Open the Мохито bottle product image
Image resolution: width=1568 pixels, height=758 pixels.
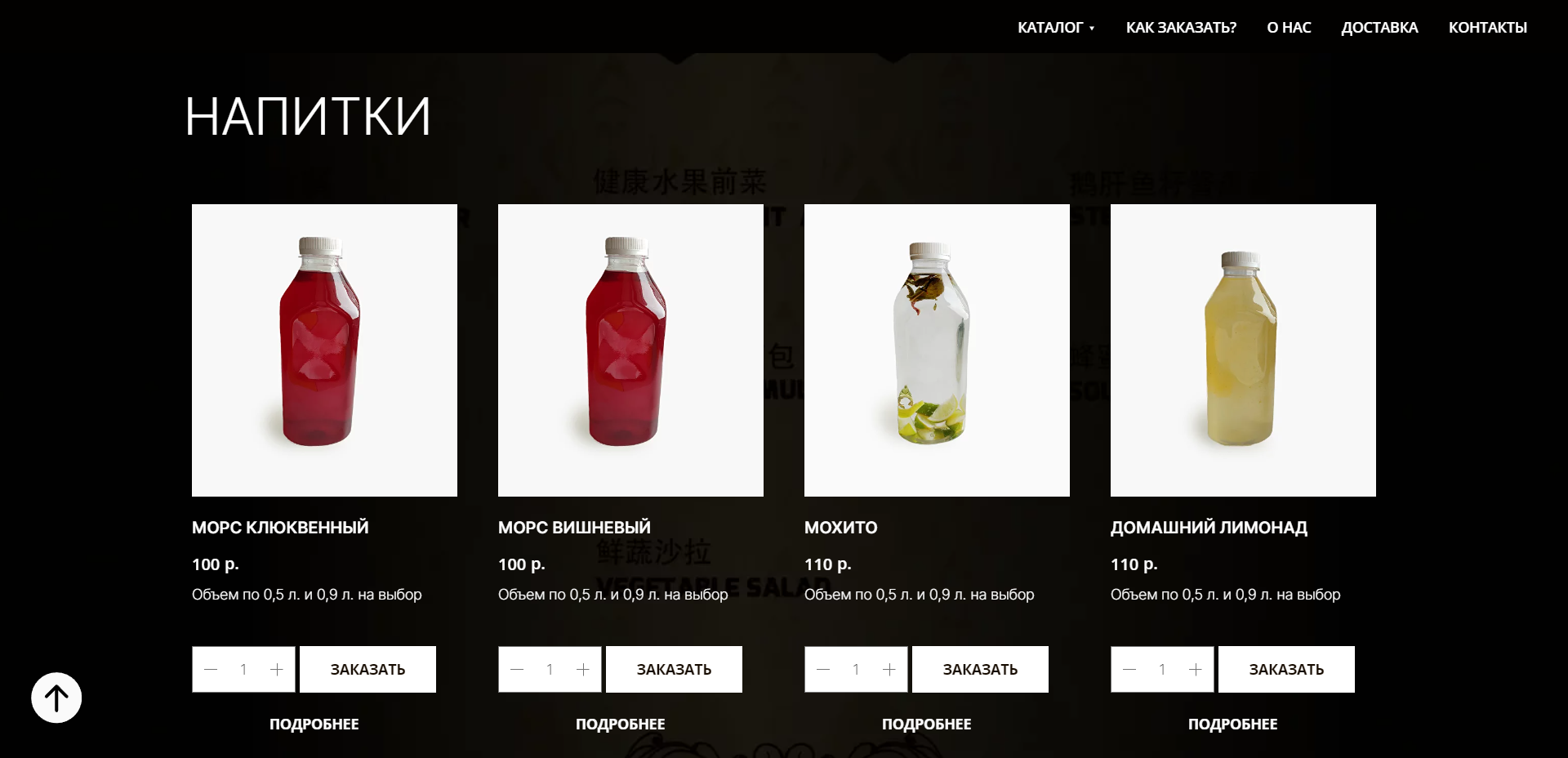point(937,350)
